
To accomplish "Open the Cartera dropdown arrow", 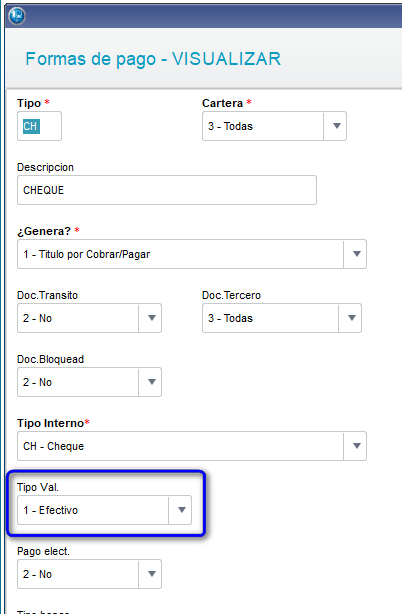I will click(x=336, y=126).
